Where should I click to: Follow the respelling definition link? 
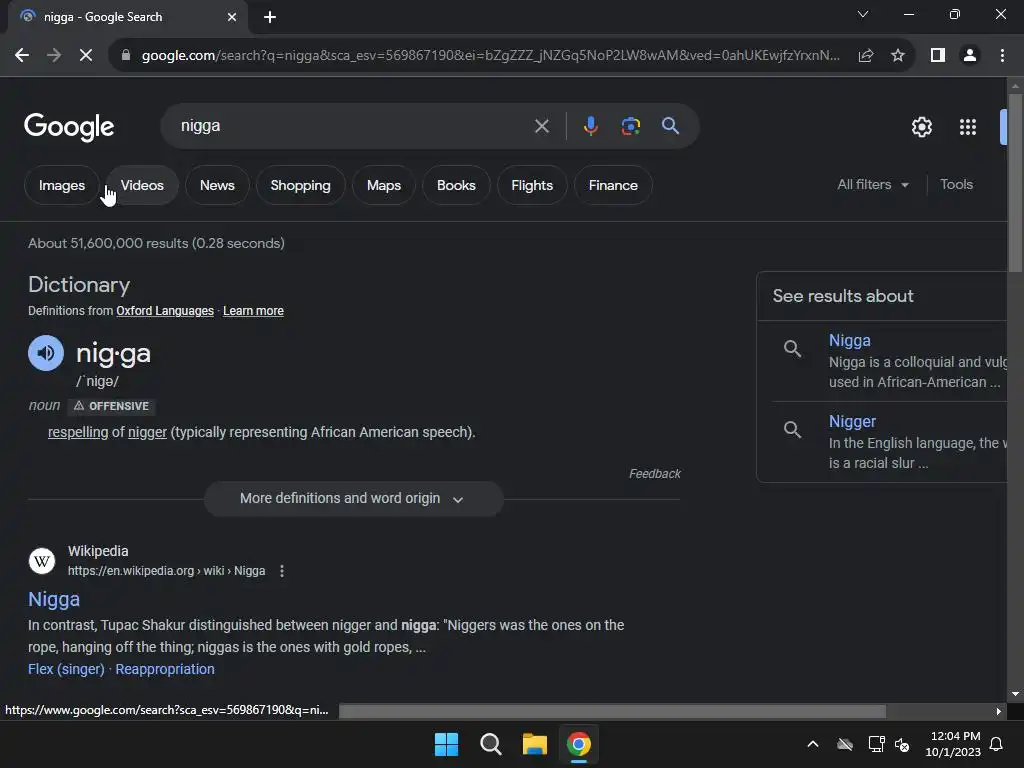pos(78,432)
